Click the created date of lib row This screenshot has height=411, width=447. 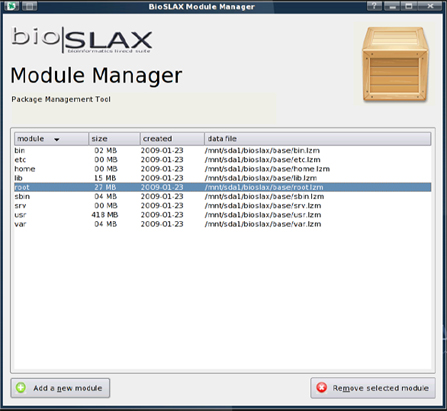tap(162, 178)
